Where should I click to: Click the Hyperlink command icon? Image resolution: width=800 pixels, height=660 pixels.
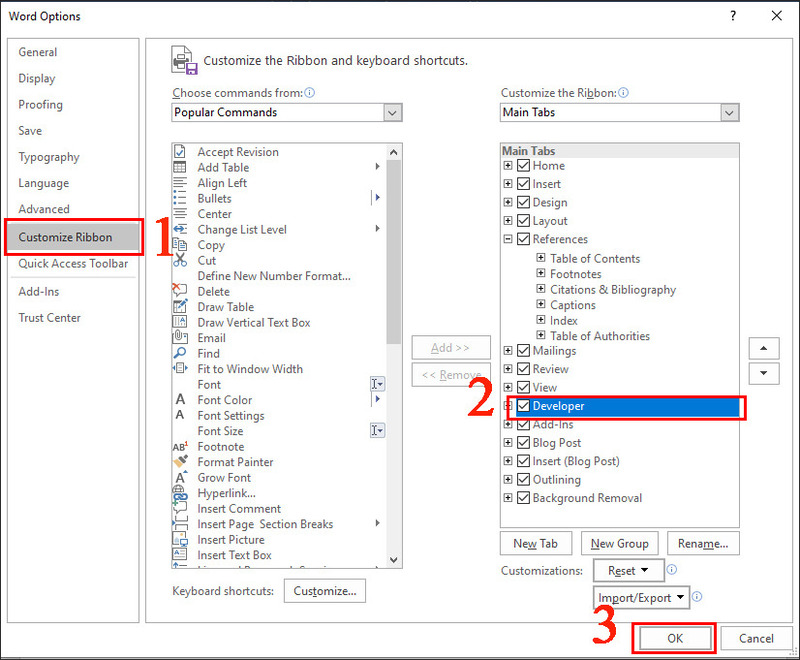click(180, 493)
